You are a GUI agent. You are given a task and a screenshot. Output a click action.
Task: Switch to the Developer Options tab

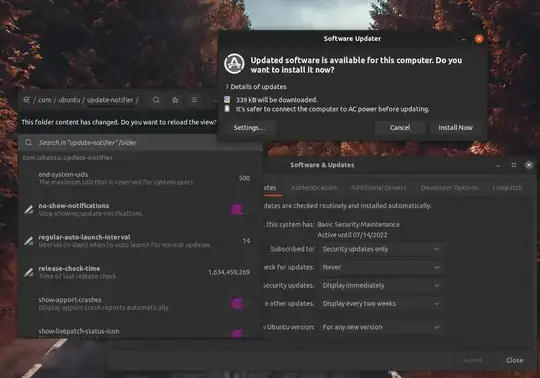449,188
